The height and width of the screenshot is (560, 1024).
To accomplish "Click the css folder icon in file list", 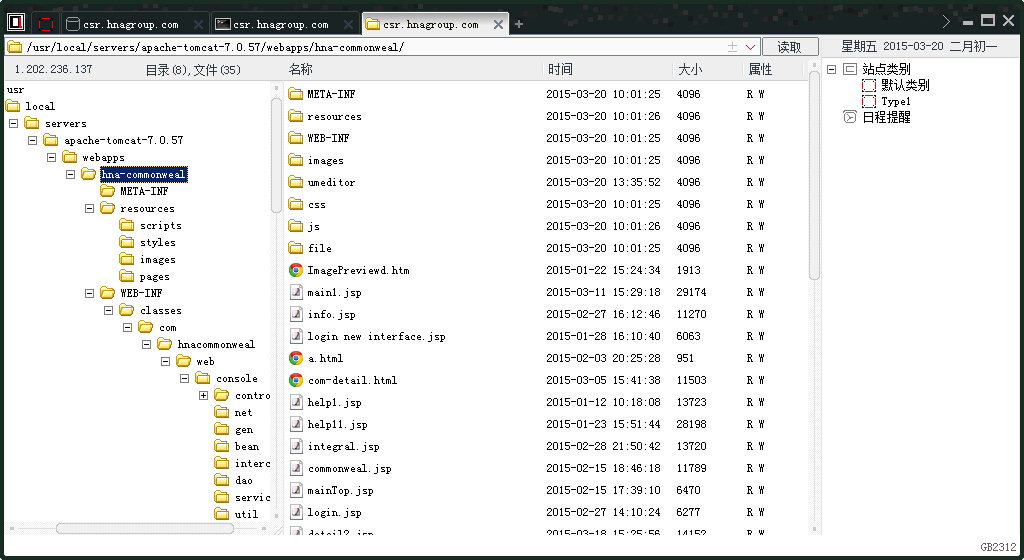I will pos(296,204).
